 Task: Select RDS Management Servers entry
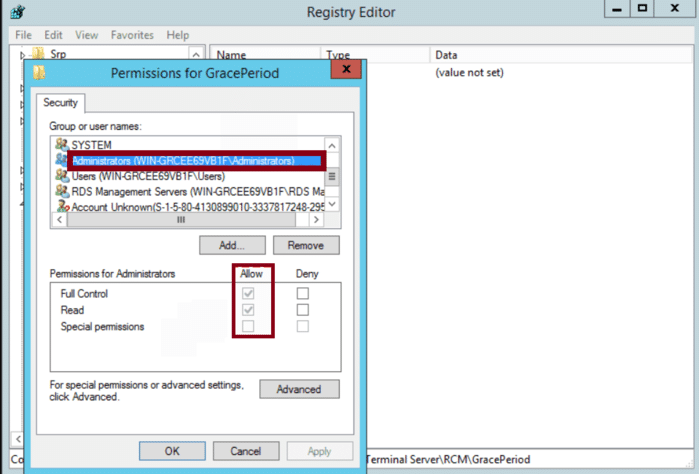(x=197, y=192)
